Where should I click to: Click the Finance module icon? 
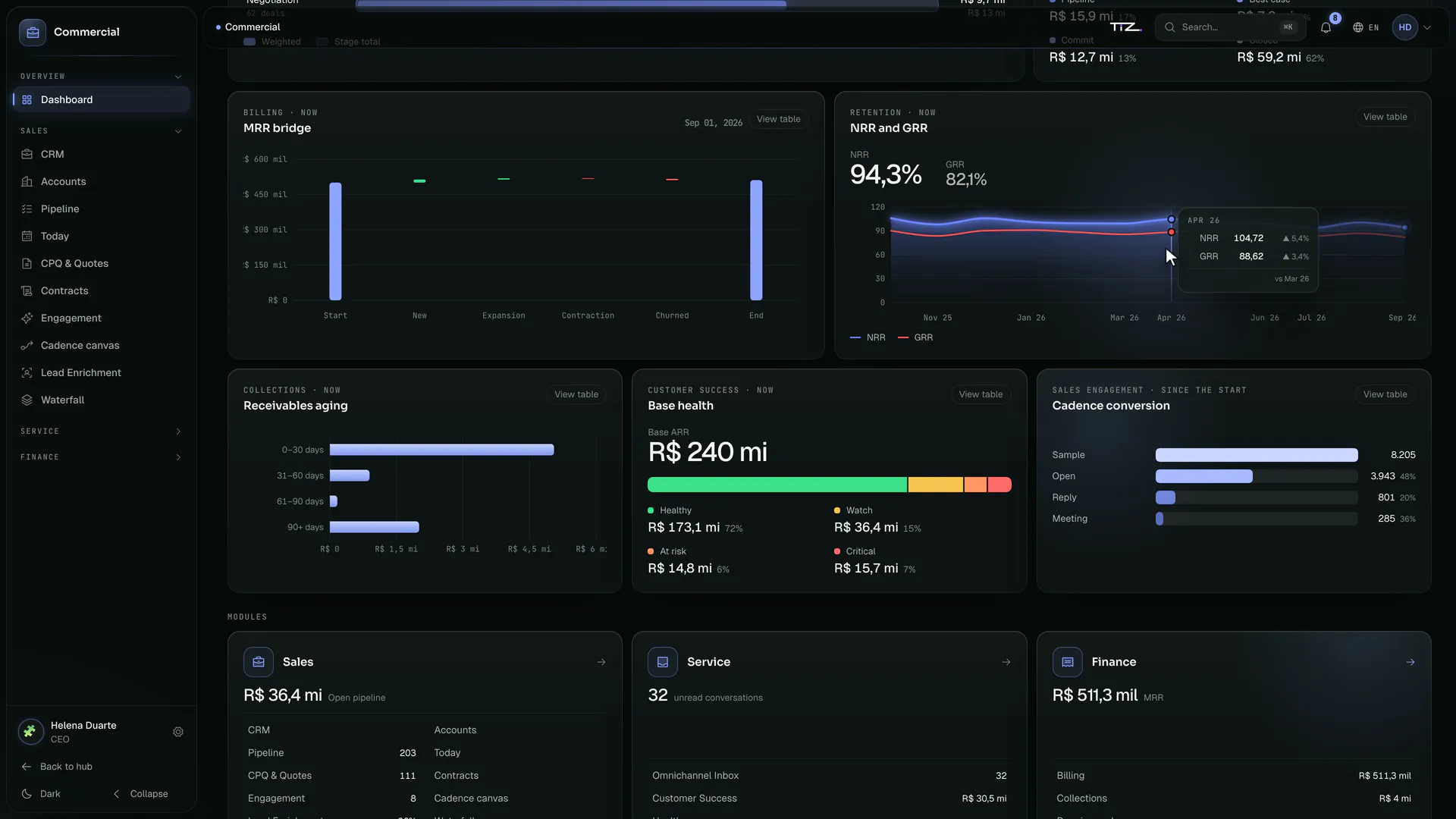click(x=1068, y=662)
